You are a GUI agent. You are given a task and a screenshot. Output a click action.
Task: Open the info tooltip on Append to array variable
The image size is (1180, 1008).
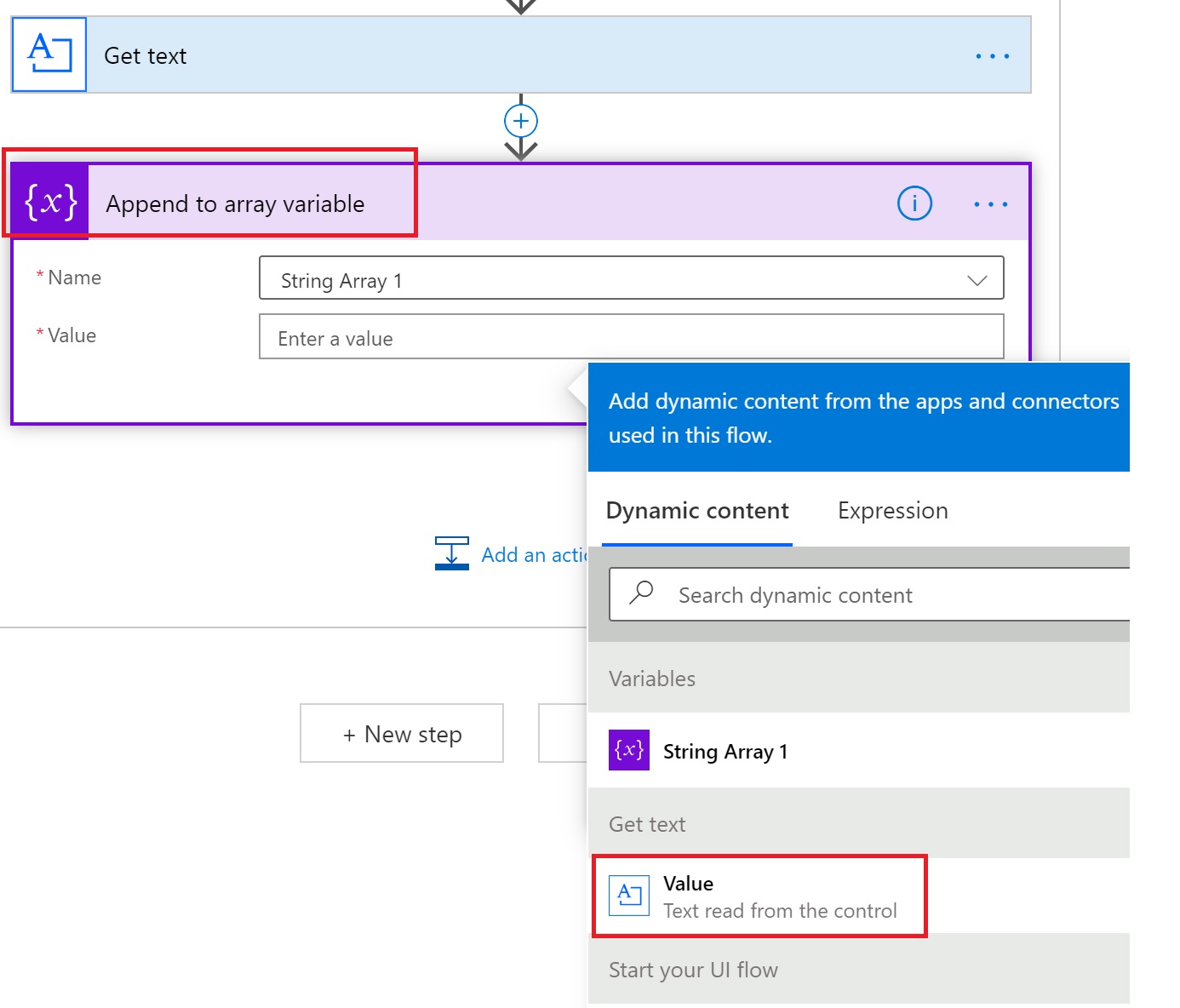[x=913, y=203]
